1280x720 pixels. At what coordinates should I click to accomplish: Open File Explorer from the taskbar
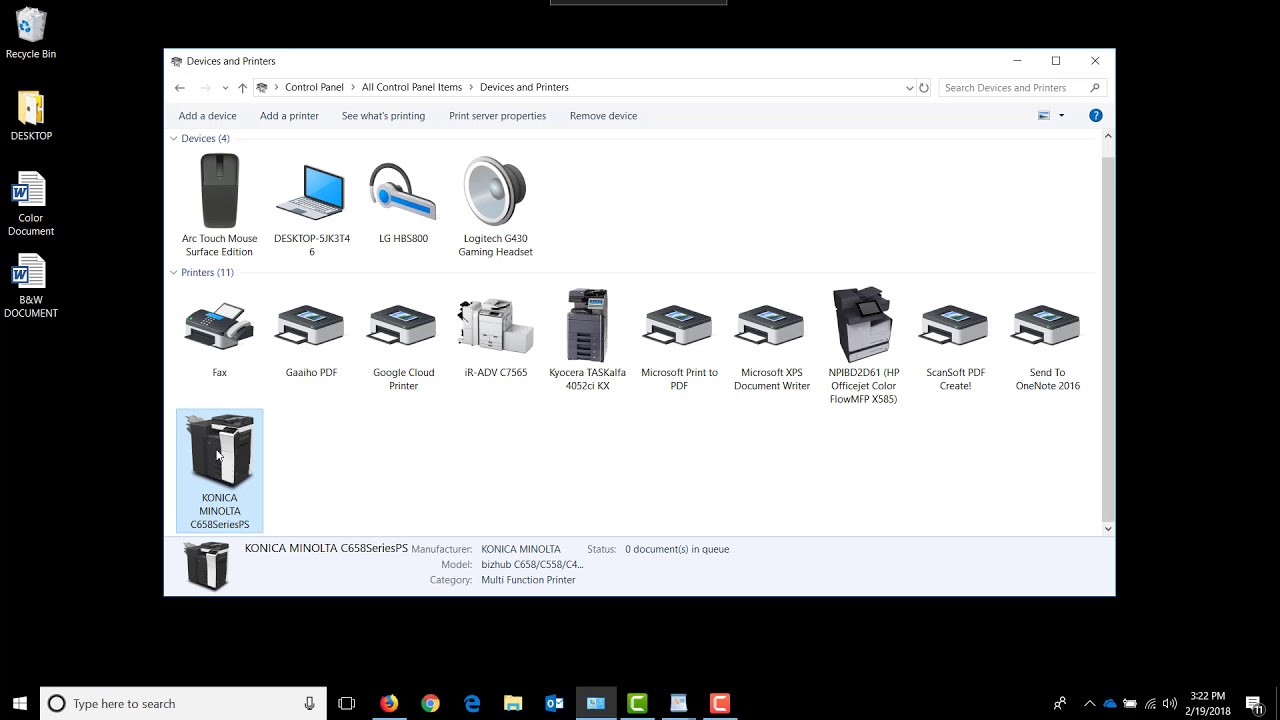[513, 704]
